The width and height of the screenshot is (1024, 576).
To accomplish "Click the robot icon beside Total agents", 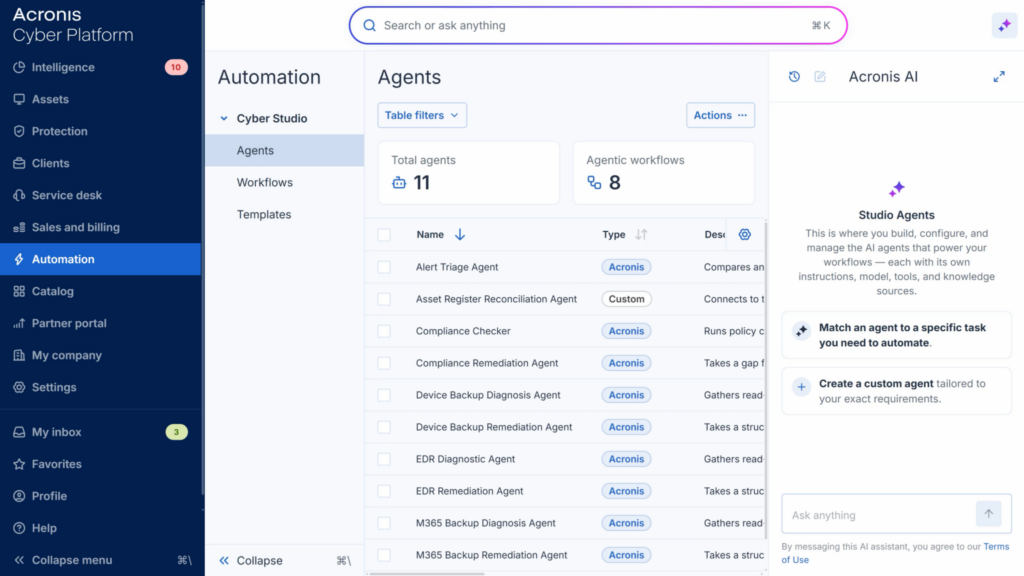I will pyautogui.click(x=399, y=183).
